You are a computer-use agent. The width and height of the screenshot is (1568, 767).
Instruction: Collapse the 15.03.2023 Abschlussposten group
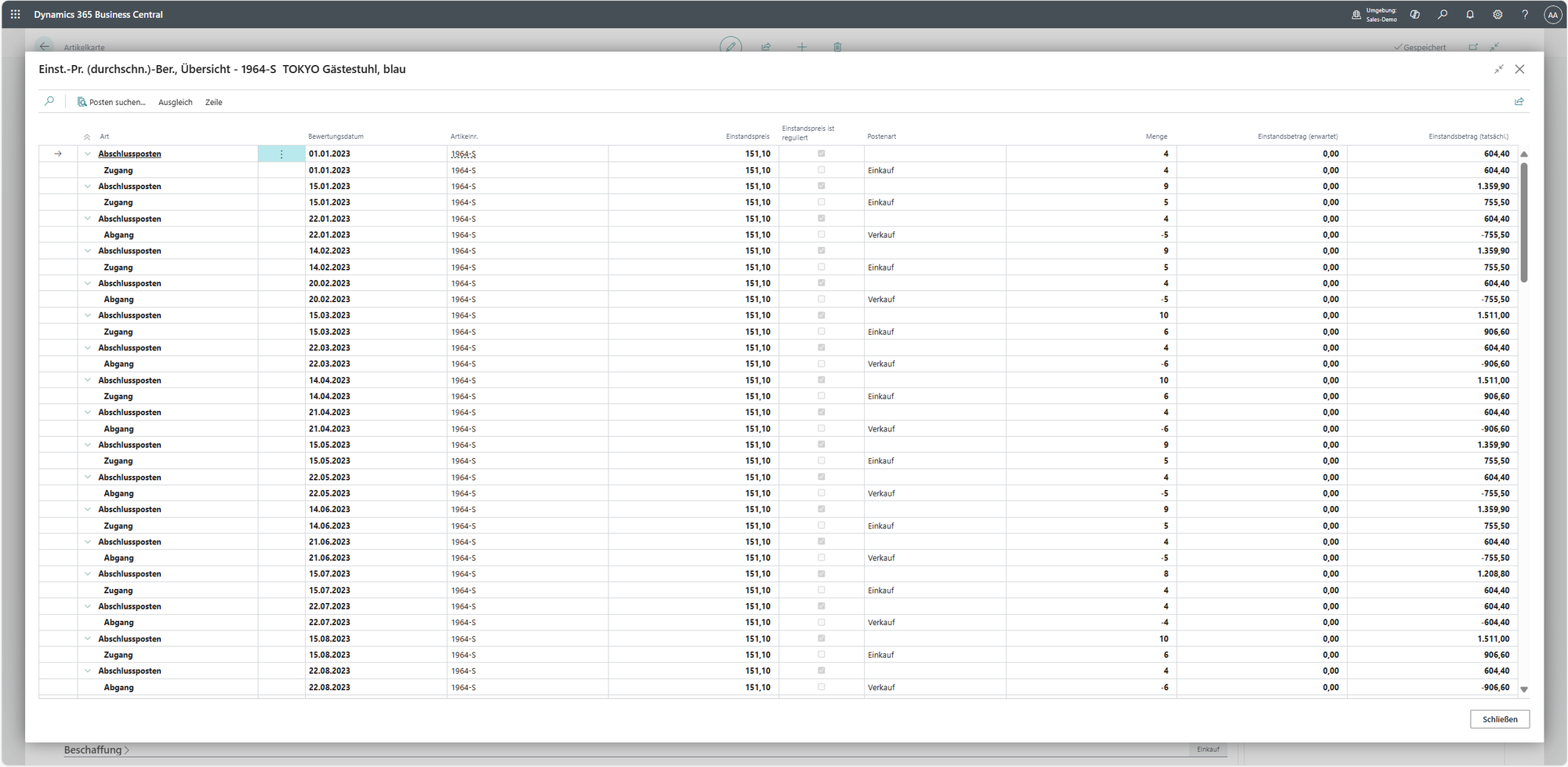(88, 315)
